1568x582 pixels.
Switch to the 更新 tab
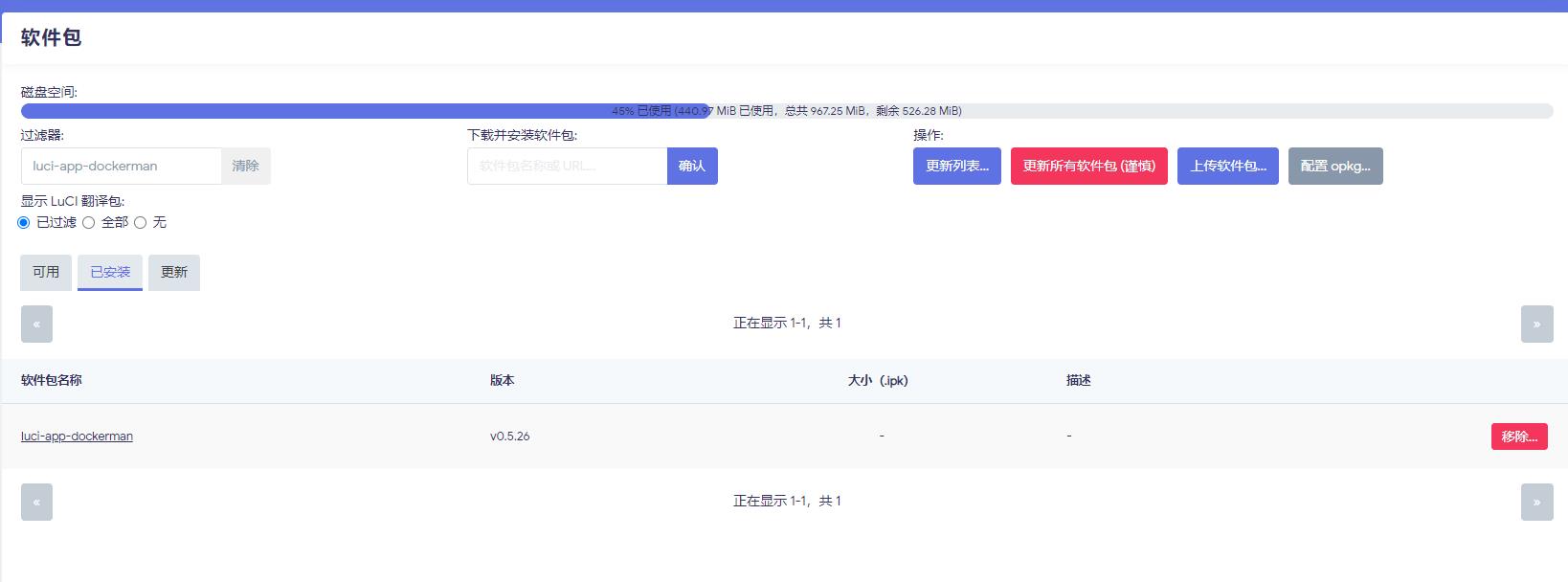click(x=174, y=272)
